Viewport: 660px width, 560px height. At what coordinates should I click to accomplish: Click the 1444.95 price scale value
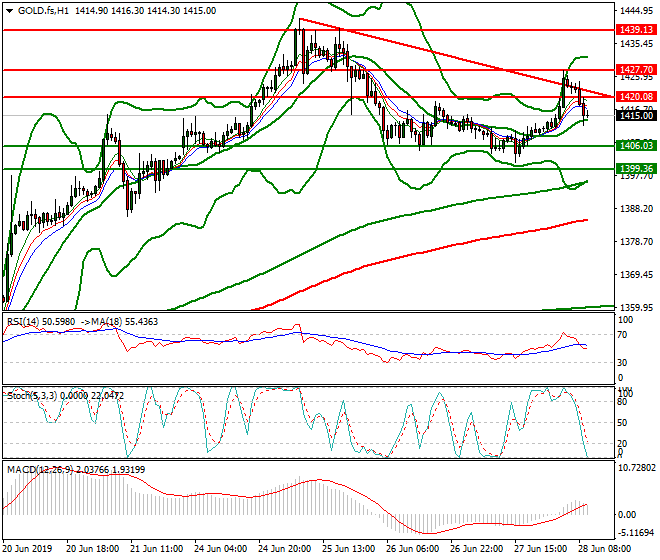click(x=636, y=11)
